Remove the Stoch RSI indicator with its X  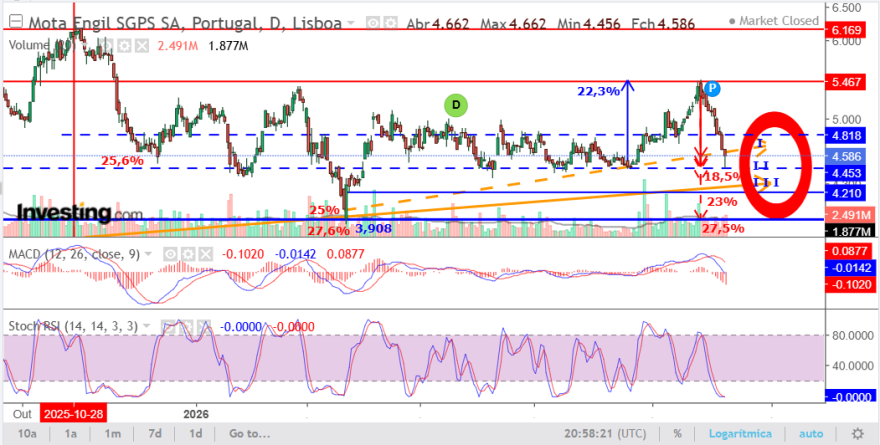click(x=205, y=326)
